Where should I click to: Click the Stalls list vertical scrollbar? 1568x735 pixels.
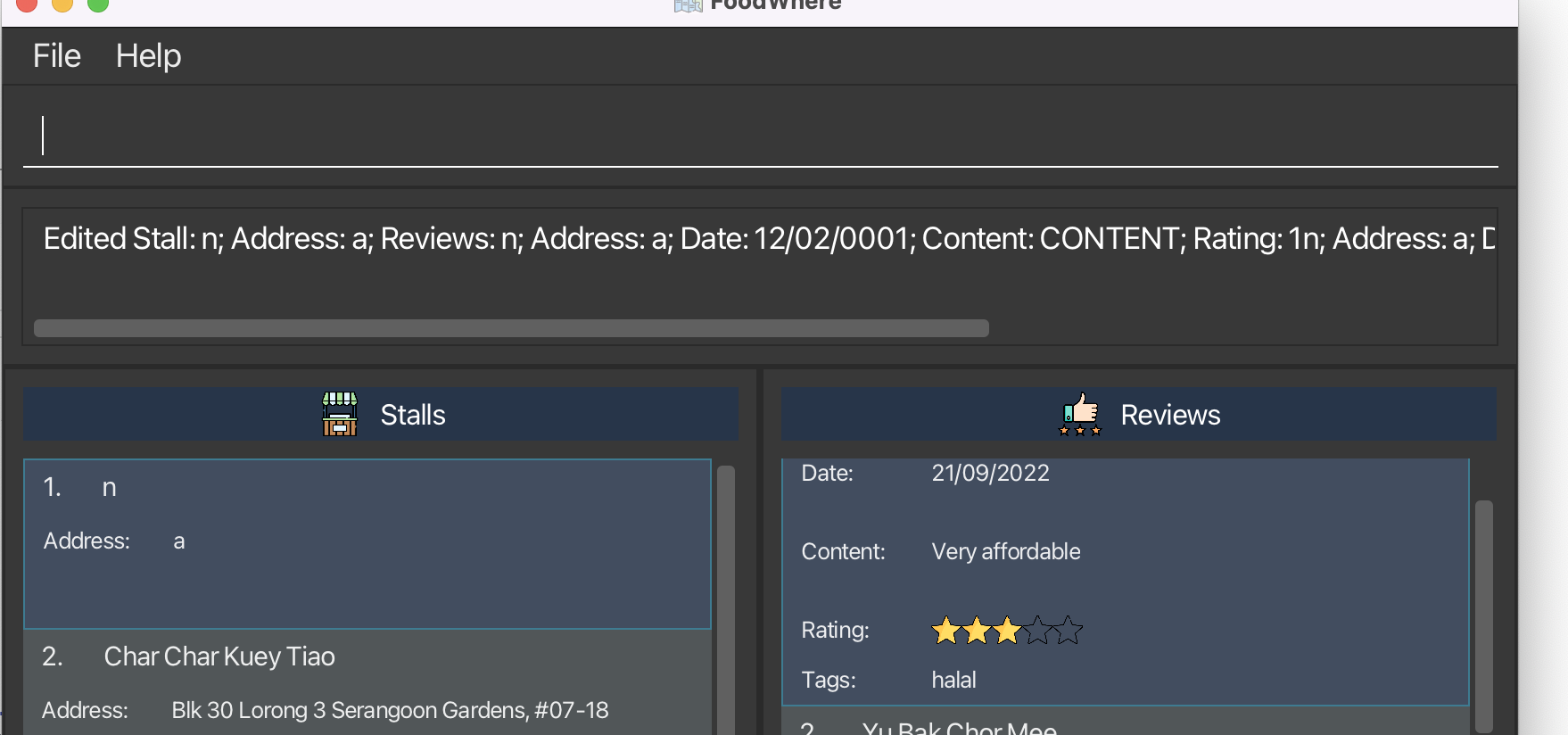click(726, 599)
